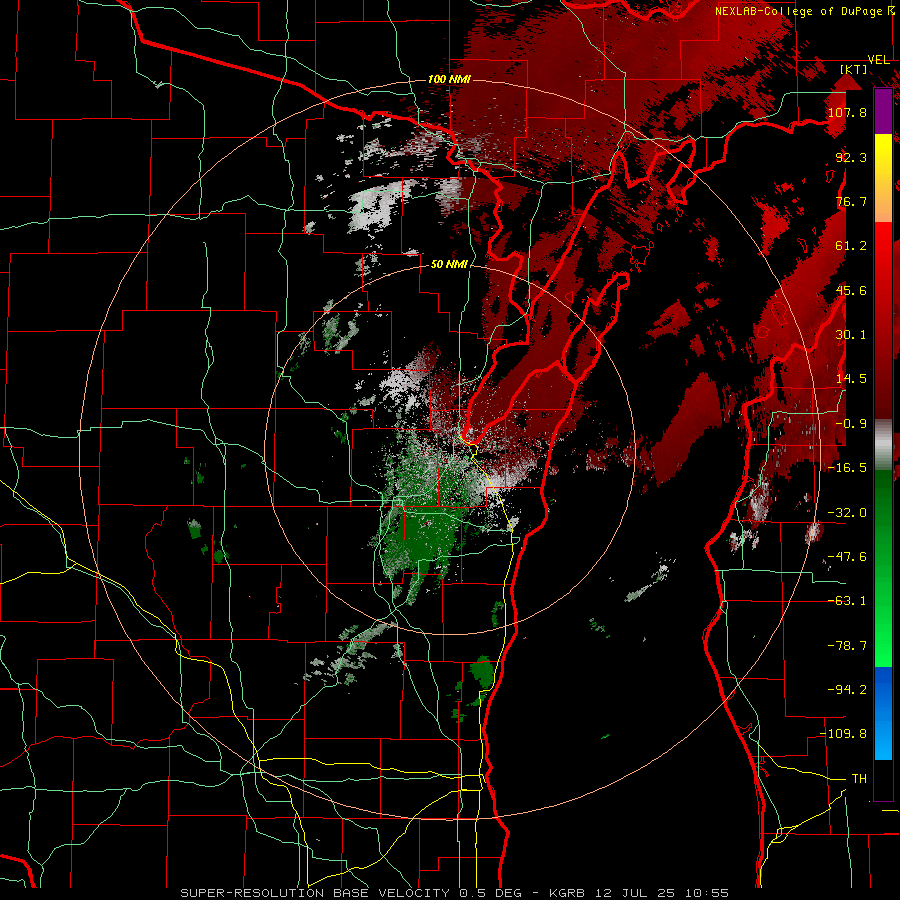The width and height of the screenshot is (900, 900).
Task: Click the -47.6 scale value
Action: pos(847,557)
